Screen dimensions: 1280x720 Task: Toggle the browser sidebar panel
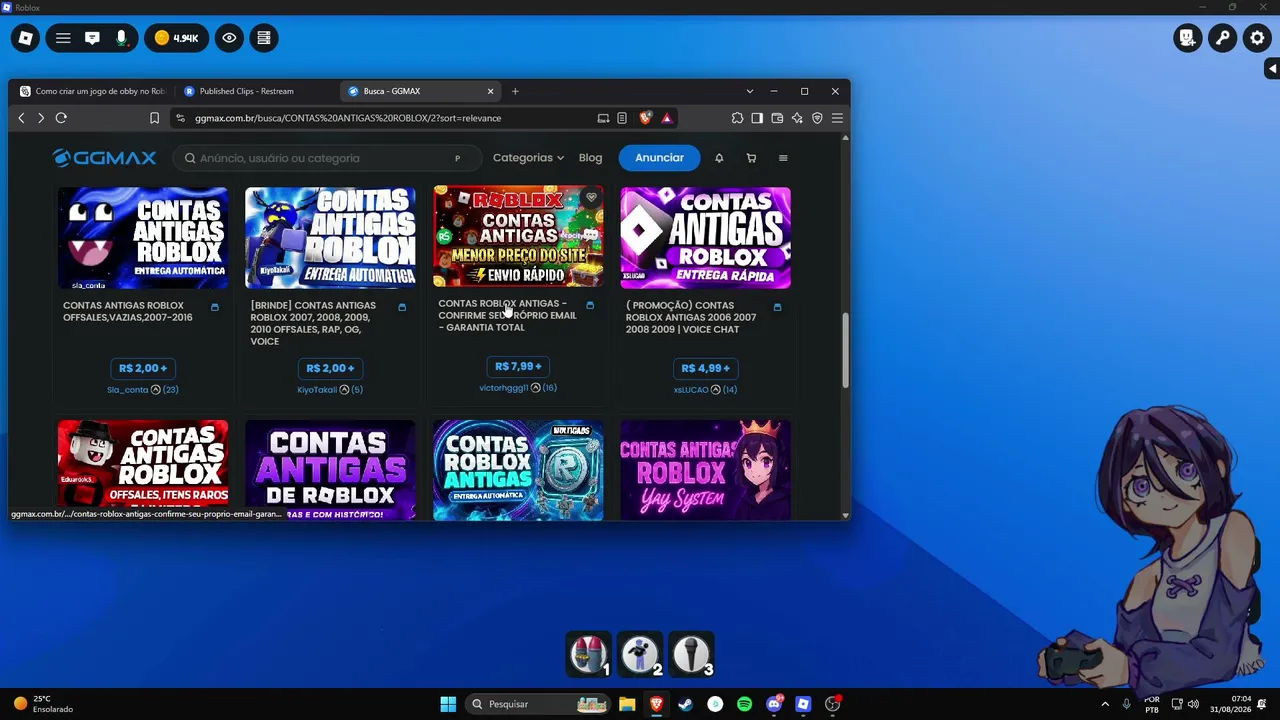coord(757,118)
